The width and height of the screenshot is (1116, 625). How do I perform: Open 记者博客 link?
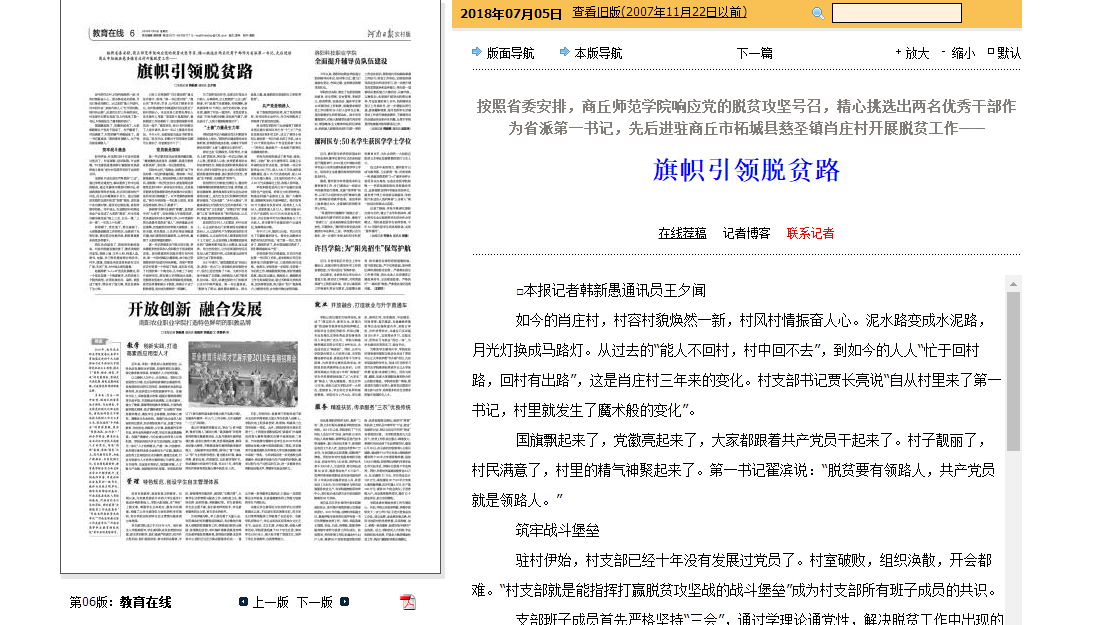[x=746, y=233]
